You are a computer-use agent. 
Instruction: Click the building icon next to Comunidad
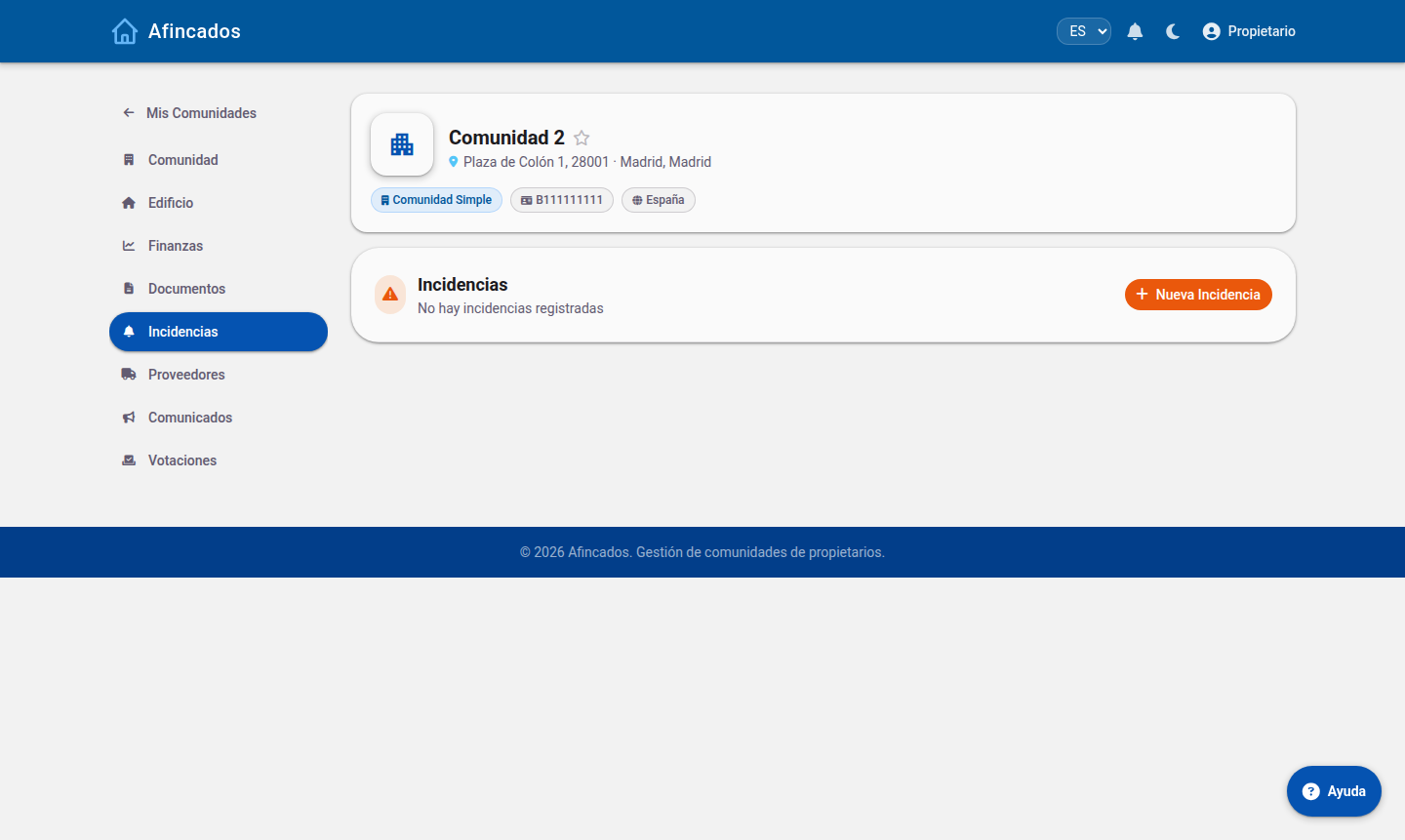[129, 160]
